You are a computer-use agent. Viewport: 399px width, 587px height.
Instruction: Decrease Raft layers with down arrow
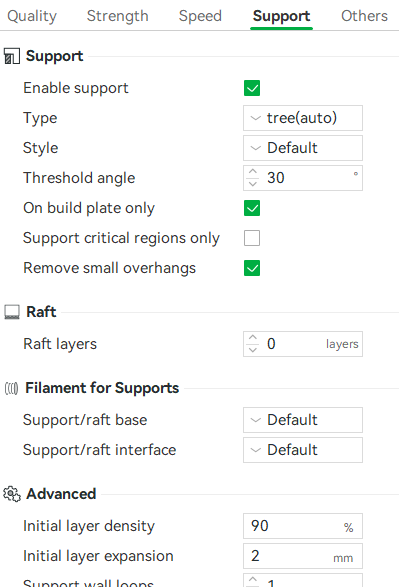coord(253,349)
